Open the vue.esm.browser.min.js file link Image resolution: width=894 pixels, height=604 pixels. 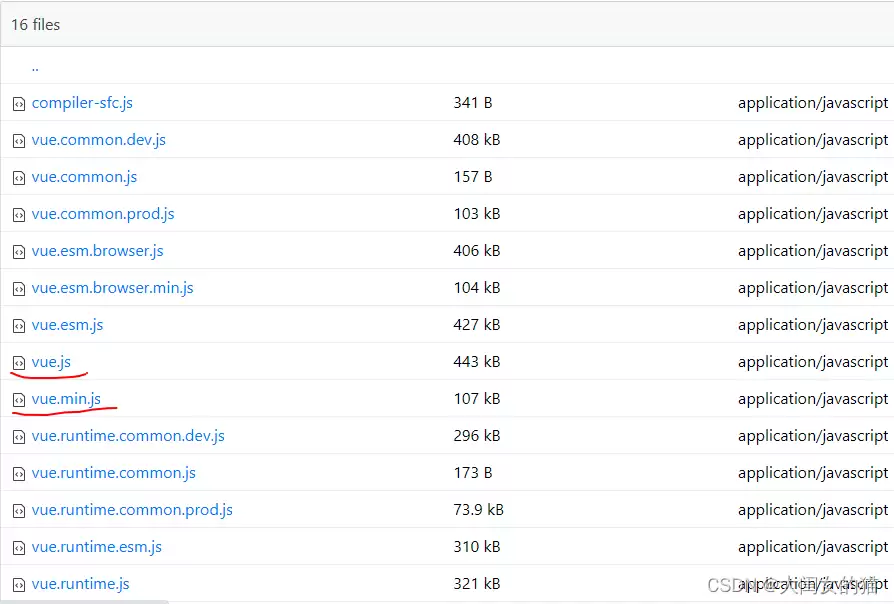[112, 288]
